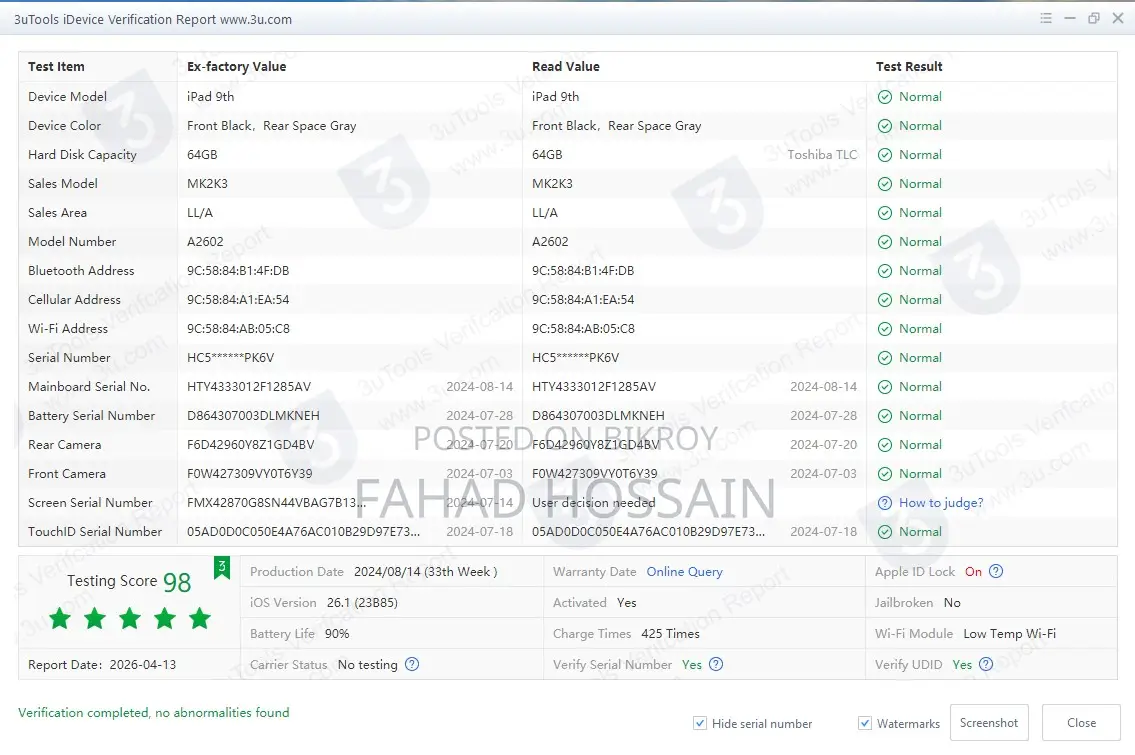
Task: Click the Read Value column header
Action: (x=565, y=67)
